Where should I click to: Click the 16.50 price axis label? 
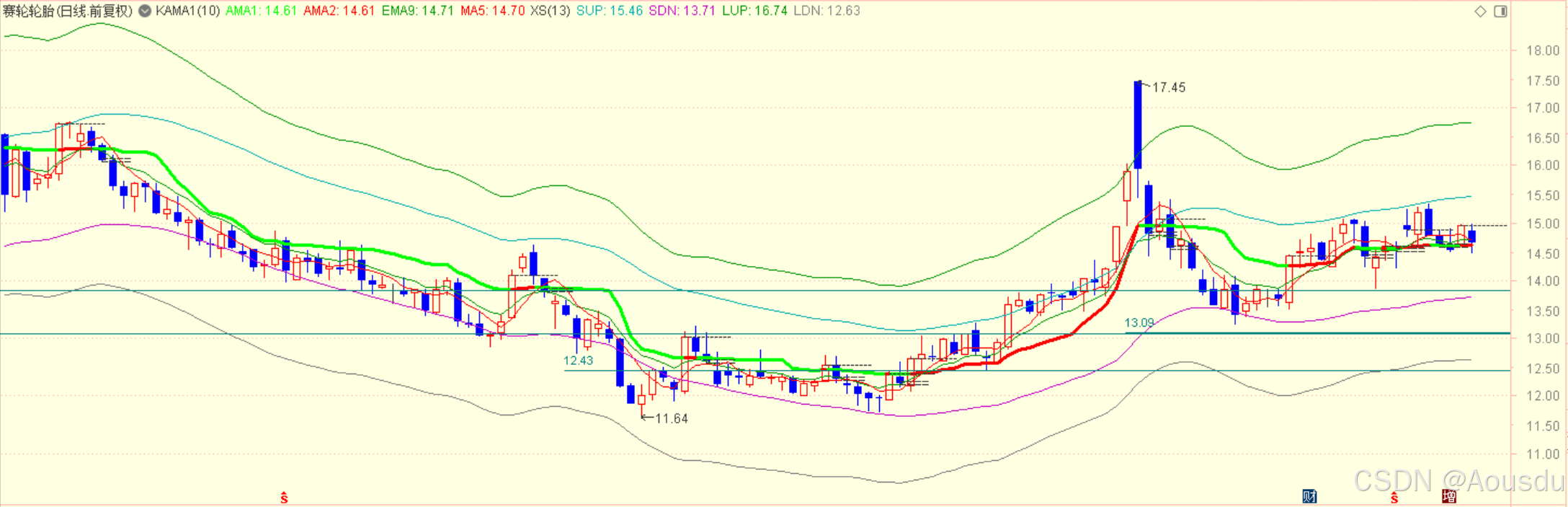[x=1543, y=138]
